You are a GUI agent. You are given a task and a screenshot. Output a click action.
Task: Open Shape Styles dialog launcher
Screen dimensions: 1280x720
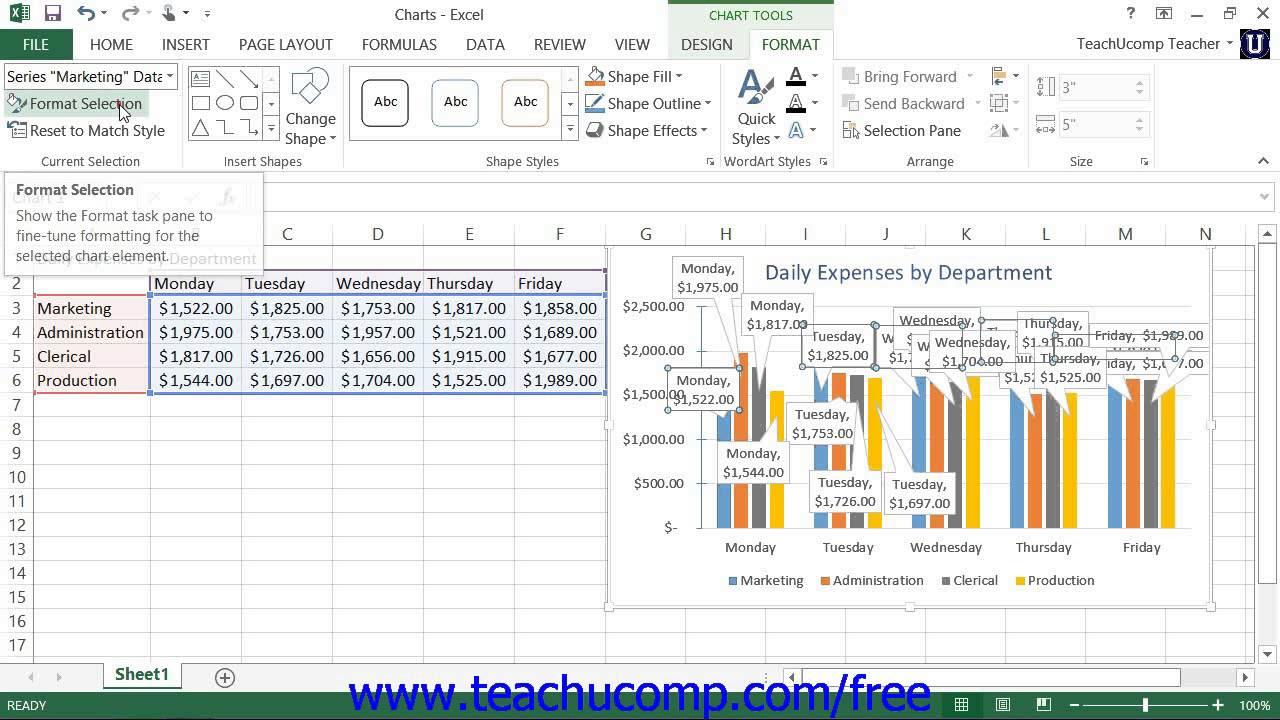click(x=711, y=162)
